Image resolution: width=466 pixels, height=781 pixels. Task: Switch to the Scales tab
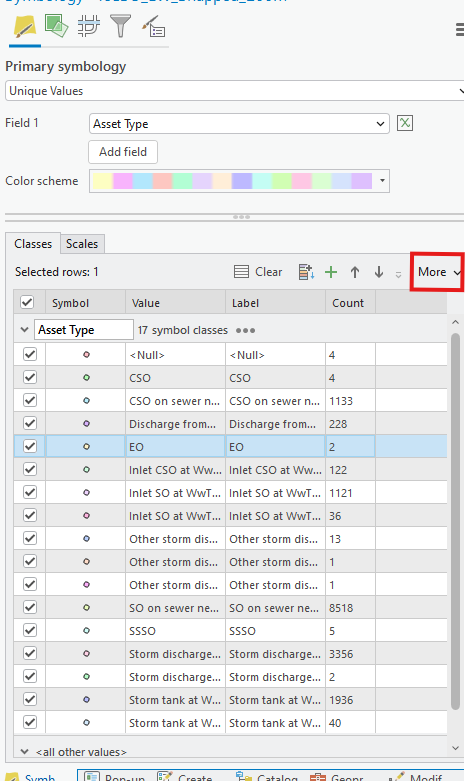coord(82,244)
